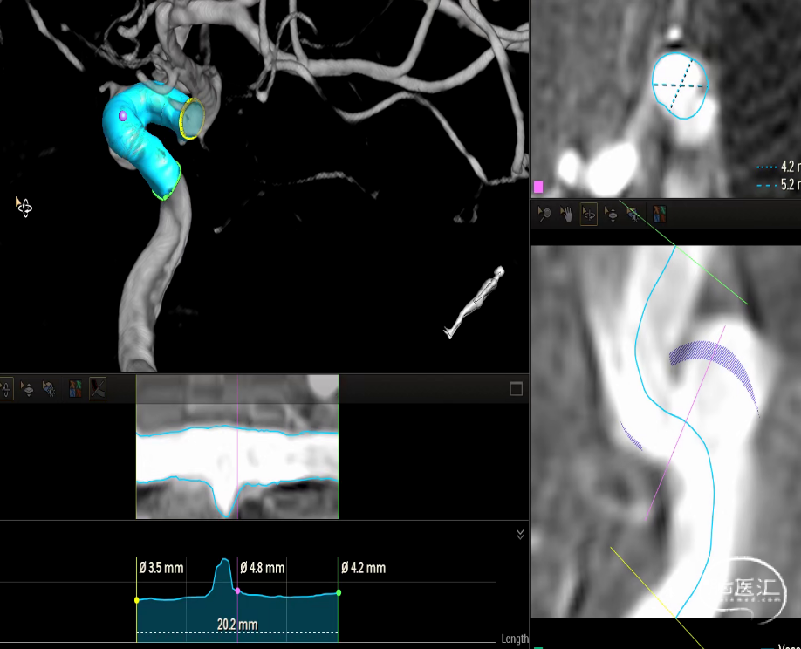This screenshot has height=649, width=801.
Task: Click color layout icon in straightened vessel toolbar
Action: (75, 389)
